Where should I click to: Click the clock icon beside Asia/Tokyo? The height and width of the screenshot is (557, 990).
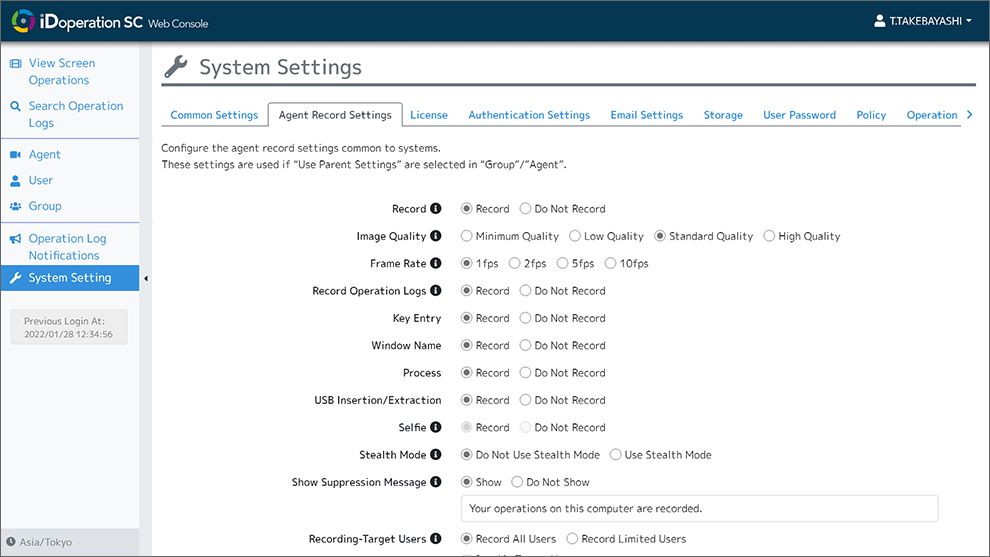coord(11,542)
